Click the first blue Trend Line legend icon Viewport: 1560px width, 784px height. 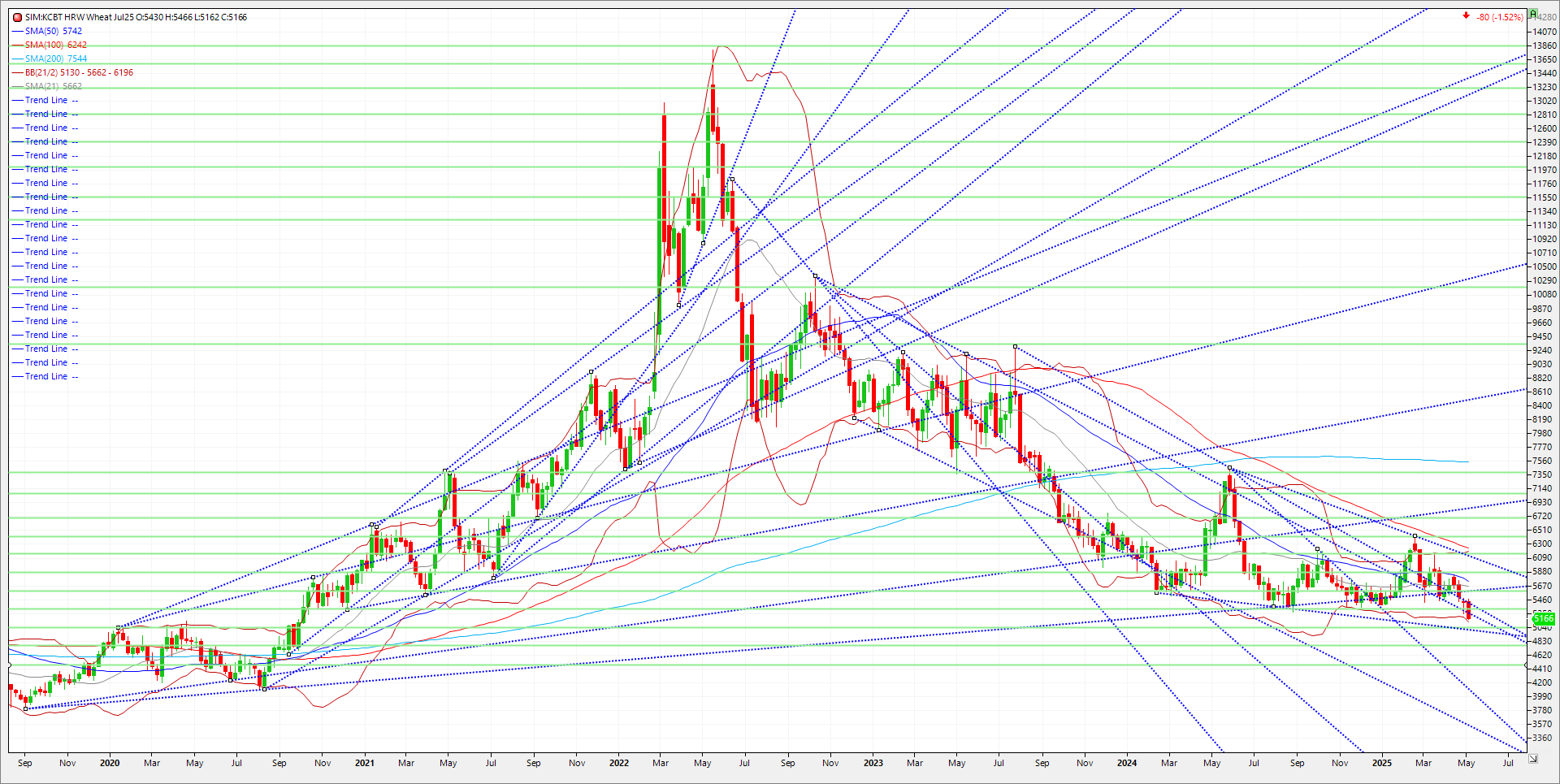[18, 100]
